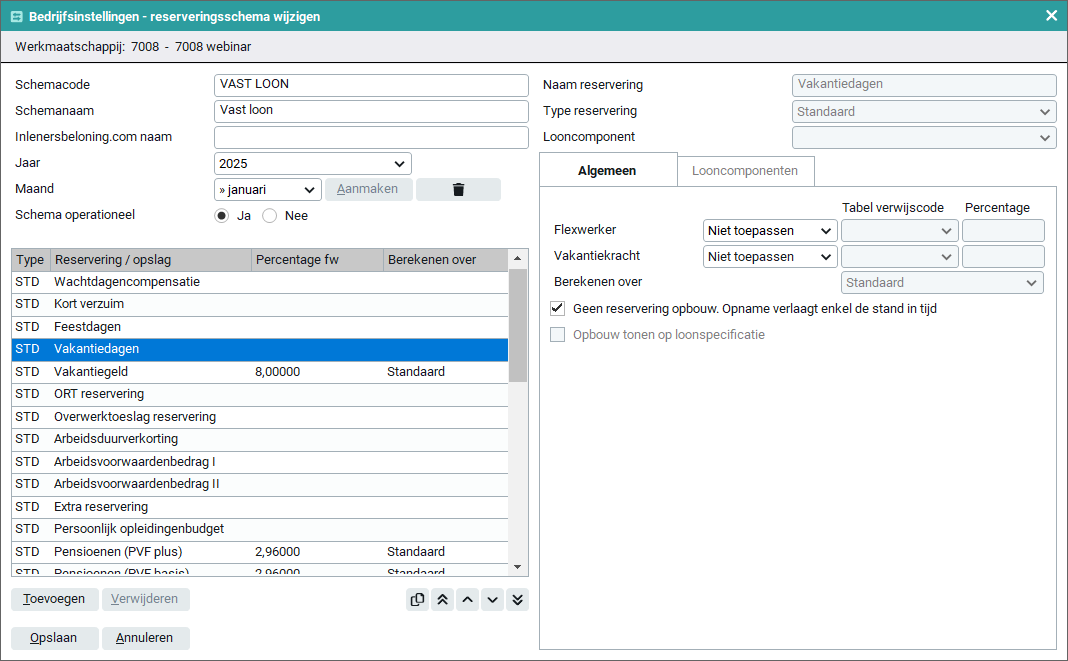The height and width of the screenshot is (661, 1068).
Task: Select Nee for Schema operationeel
Action: coord(270,216)
